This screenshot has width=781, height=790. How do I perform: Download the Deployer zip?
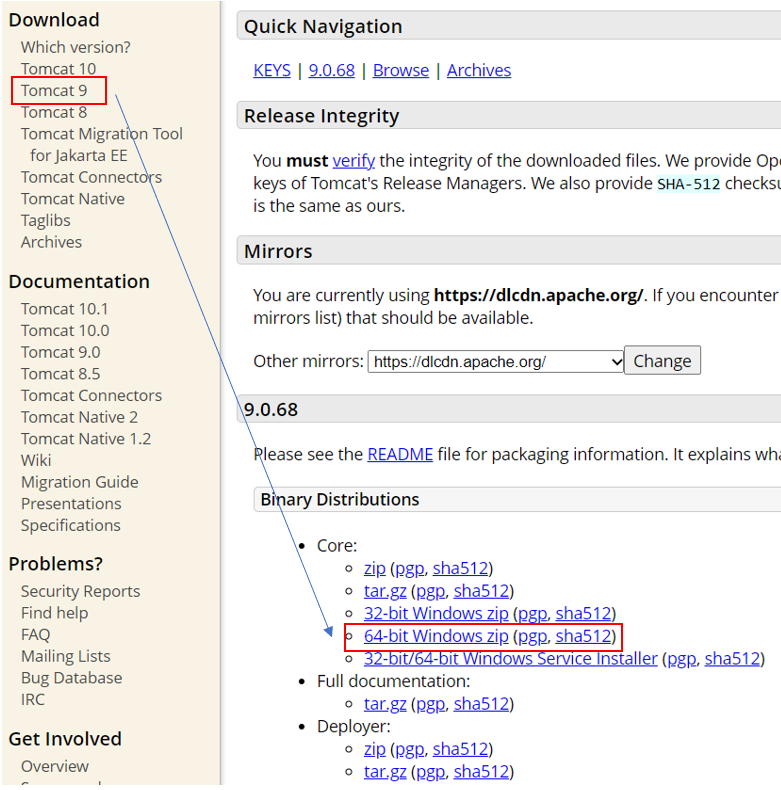374,750
